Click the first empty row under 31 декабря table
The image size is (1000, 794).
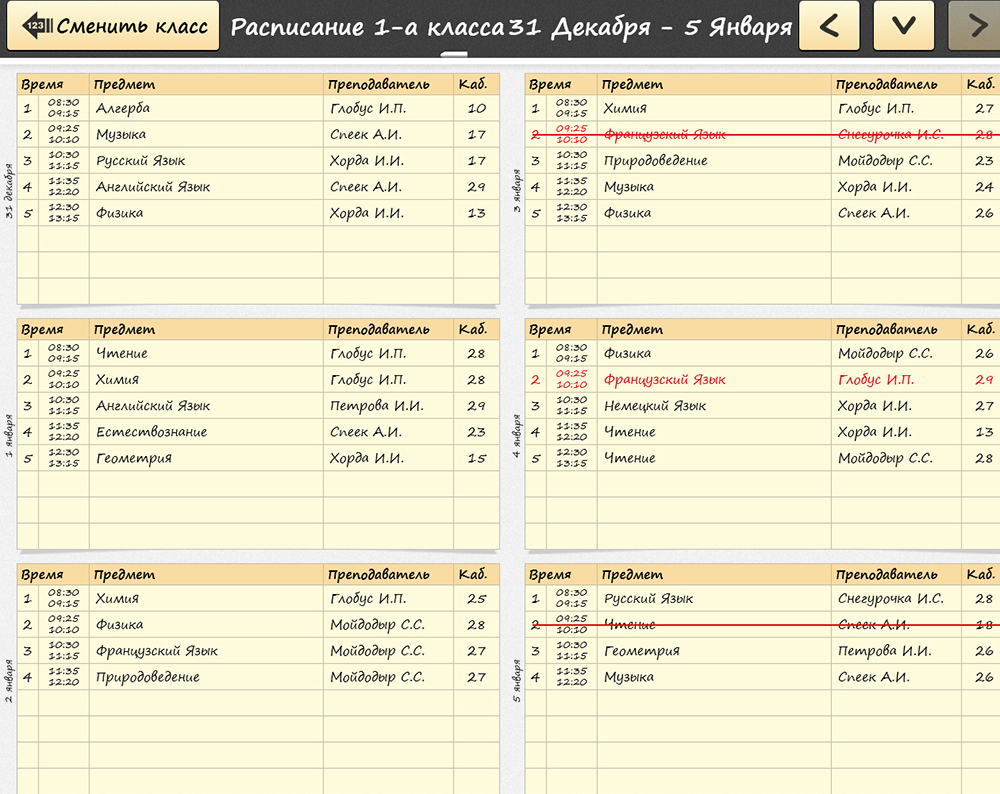click(258, 239)
